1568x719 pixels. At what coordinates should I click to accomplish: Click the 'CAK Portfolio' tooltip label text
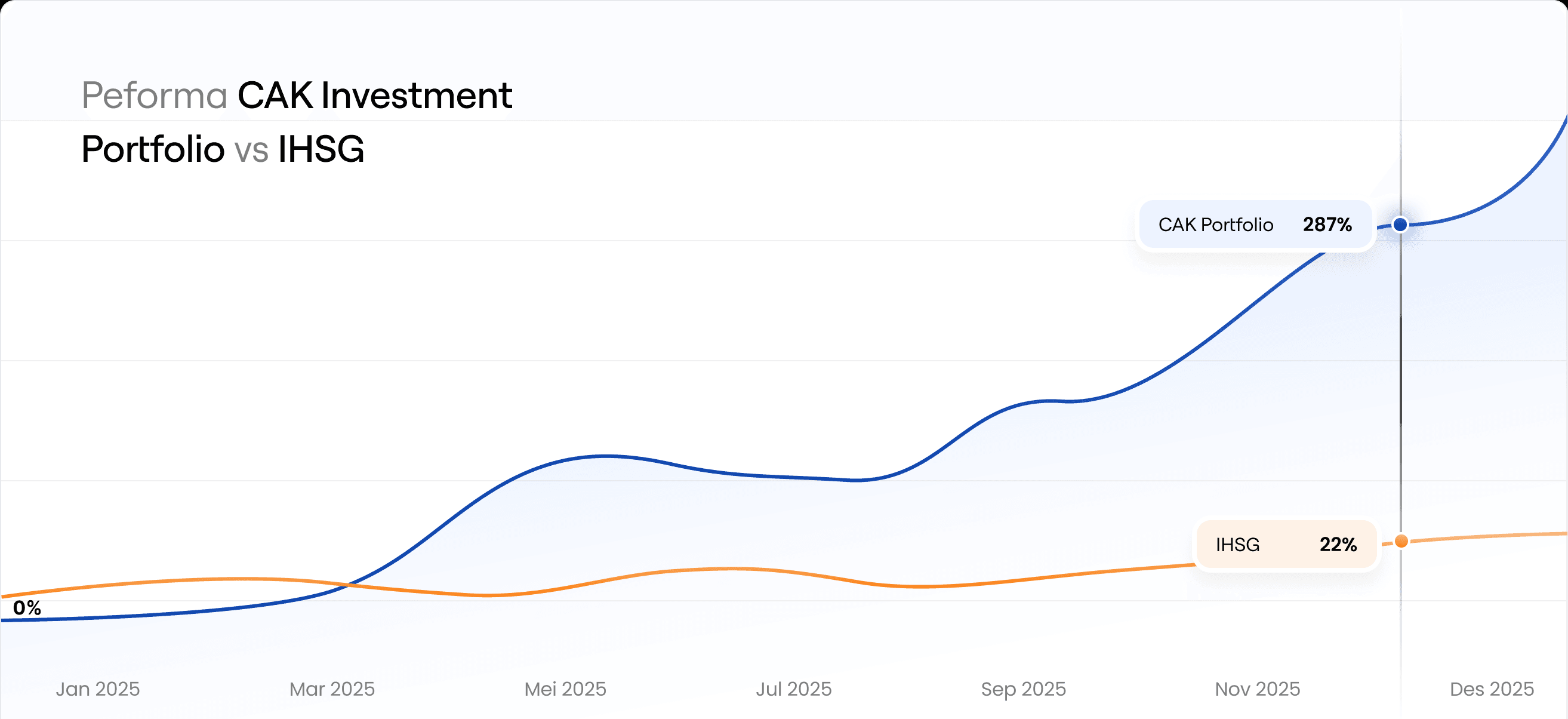click(1215, 225)
